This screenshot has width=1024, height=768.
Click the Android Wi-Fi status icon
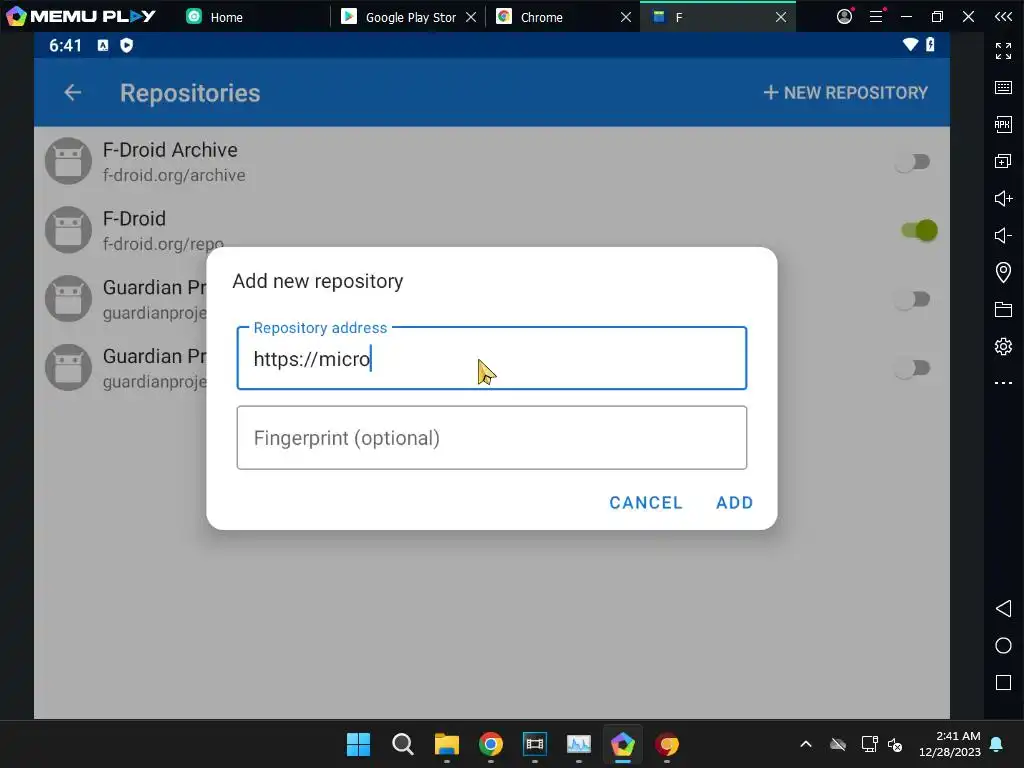coord(910,44)
